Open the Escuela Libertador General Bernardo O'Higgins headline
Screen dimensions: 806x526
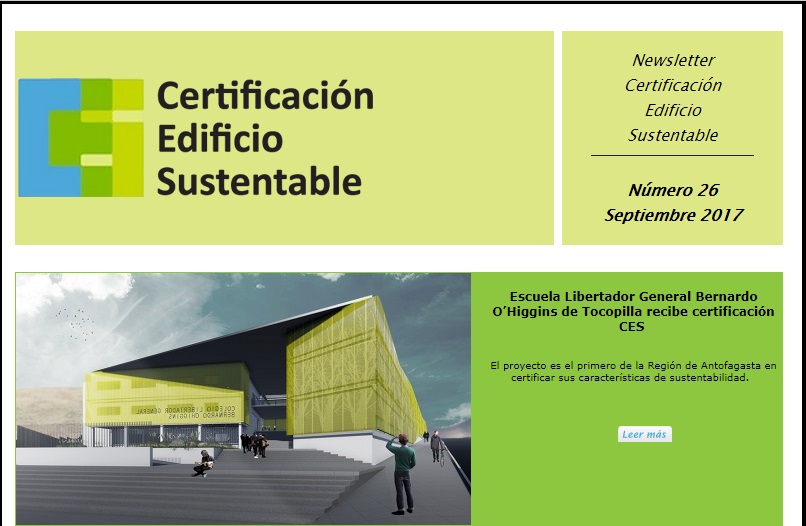631,311
